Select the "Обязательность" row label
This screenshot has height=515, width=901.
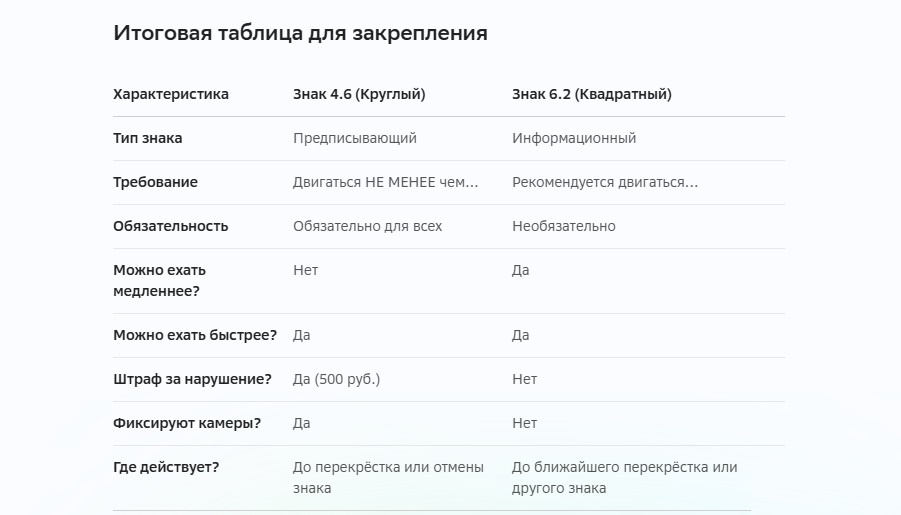coord(171,226)
